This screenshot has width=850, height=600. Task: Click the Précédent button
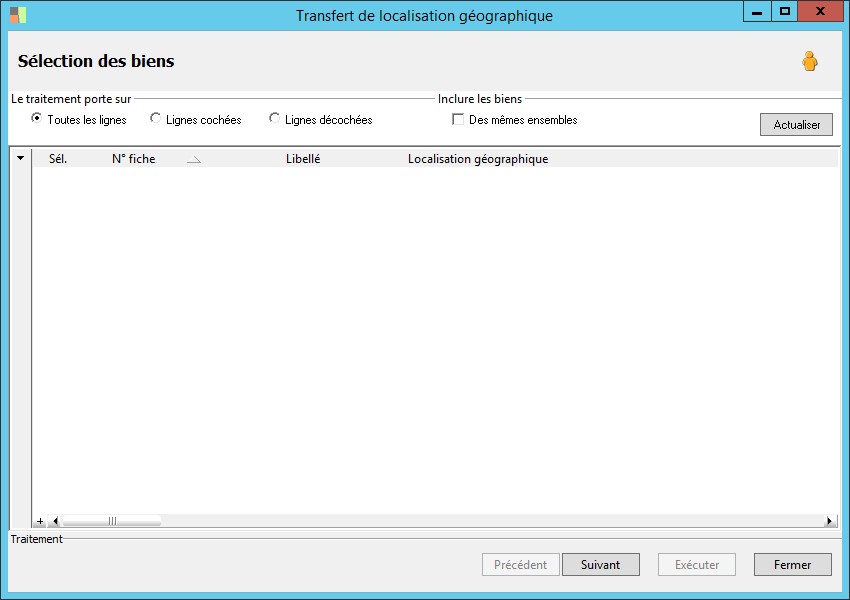point(520,565)
